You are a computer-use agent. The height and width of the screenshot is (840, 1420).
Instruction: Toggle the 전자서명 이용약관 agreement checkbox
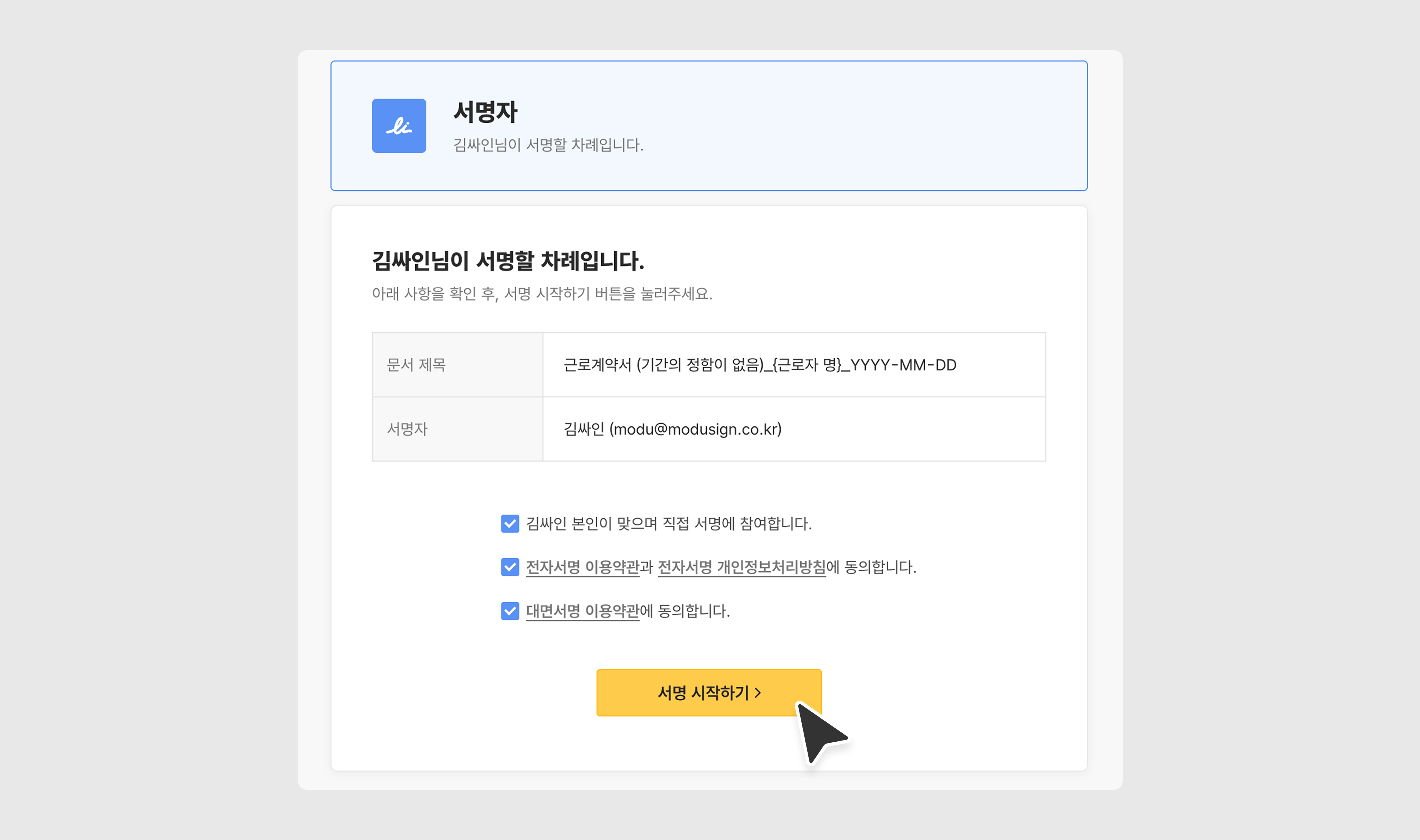click(510, 567)
